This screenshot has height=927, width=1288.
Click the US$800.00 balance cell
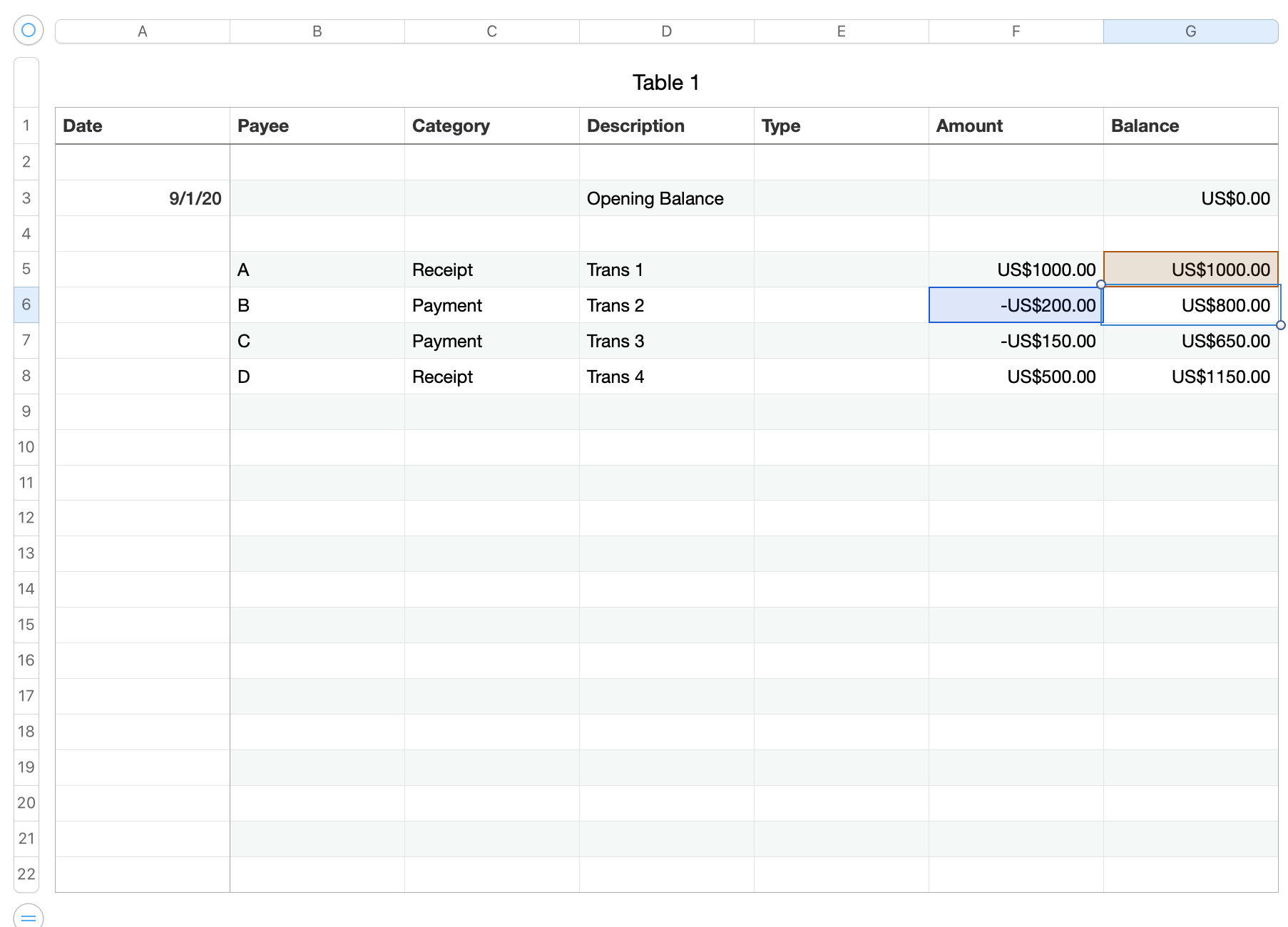coord(1191,305)
